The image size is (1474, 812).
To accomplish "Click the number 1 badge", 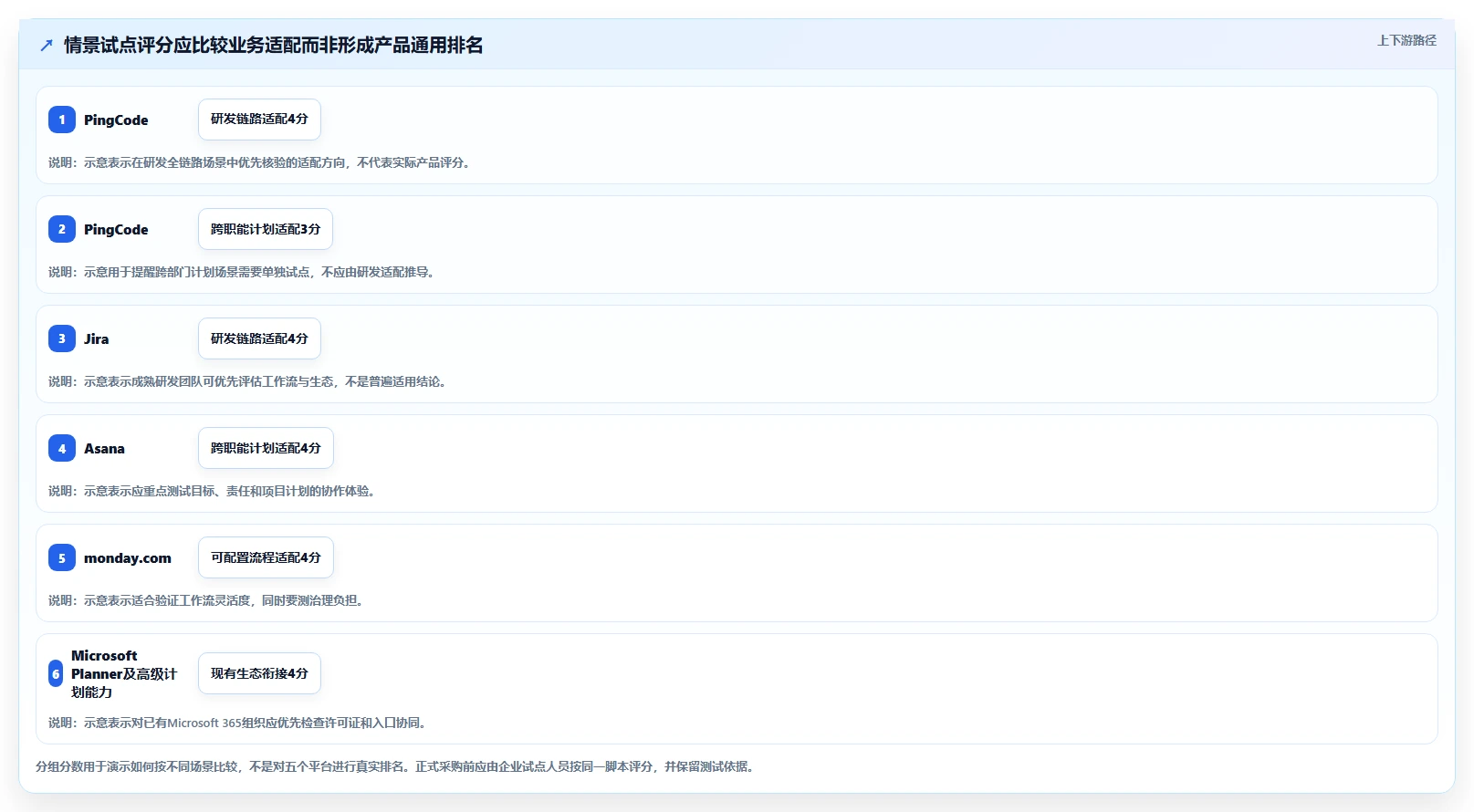I will [x=62, y=120].
